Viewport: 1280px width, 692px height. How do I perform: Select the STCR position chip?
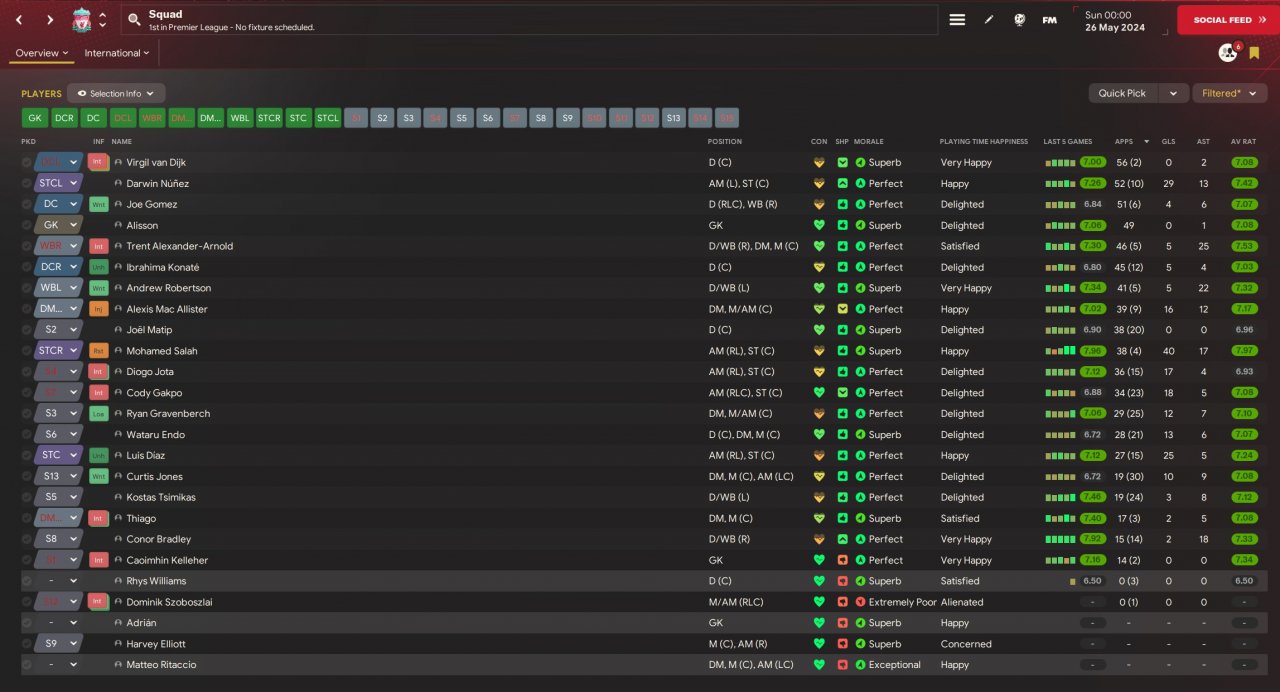(269, 118)
